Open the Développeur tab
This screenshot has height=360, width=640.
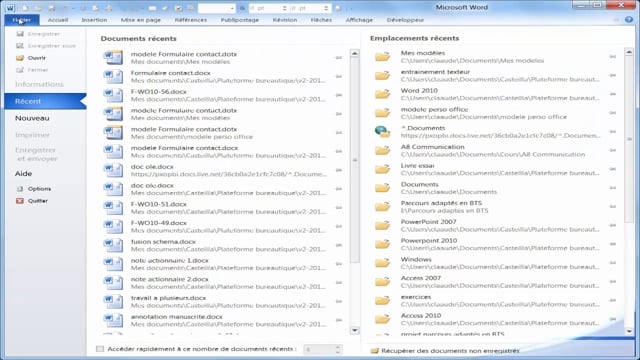(405, 20)
